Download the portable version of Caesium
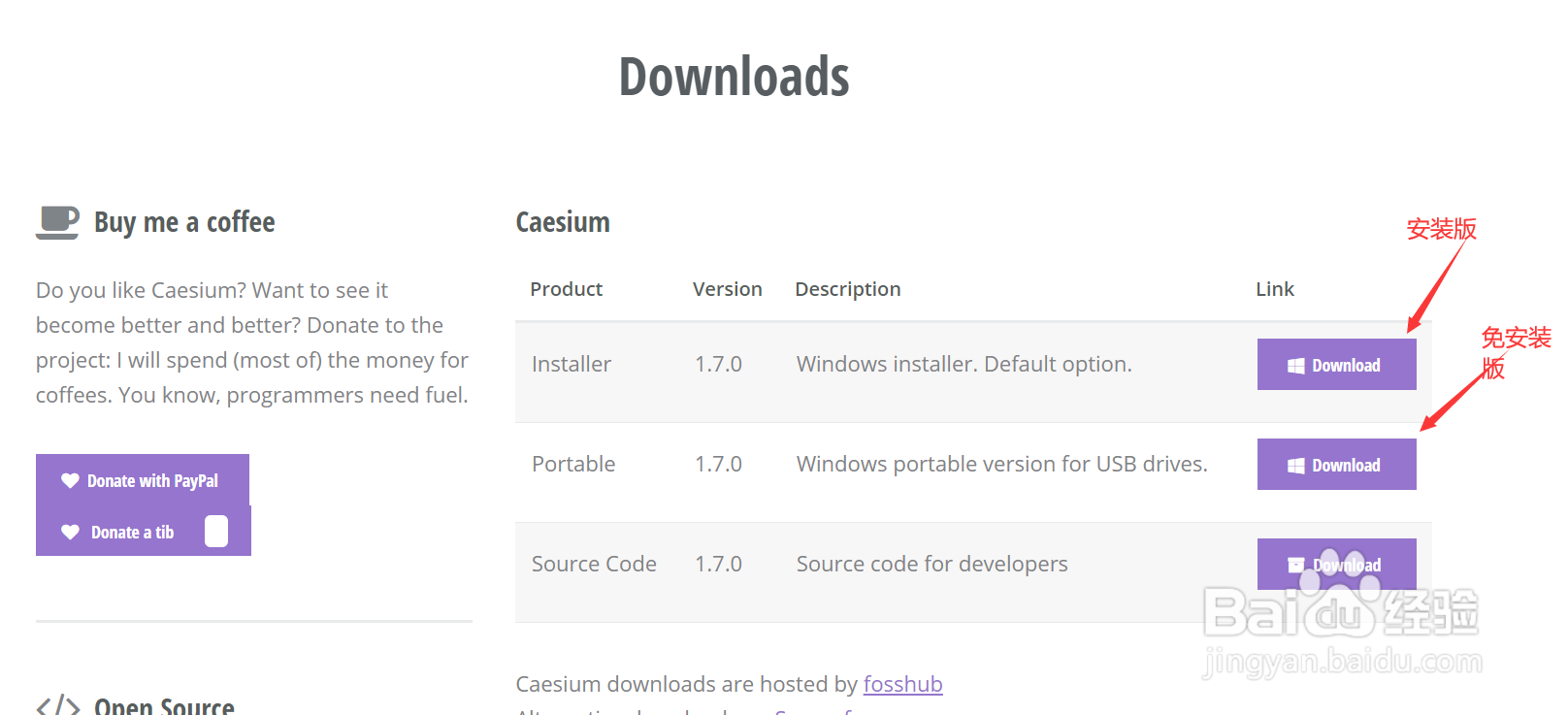The height and width of the screenshot is (715, 1568). [x=1336, y=465]
